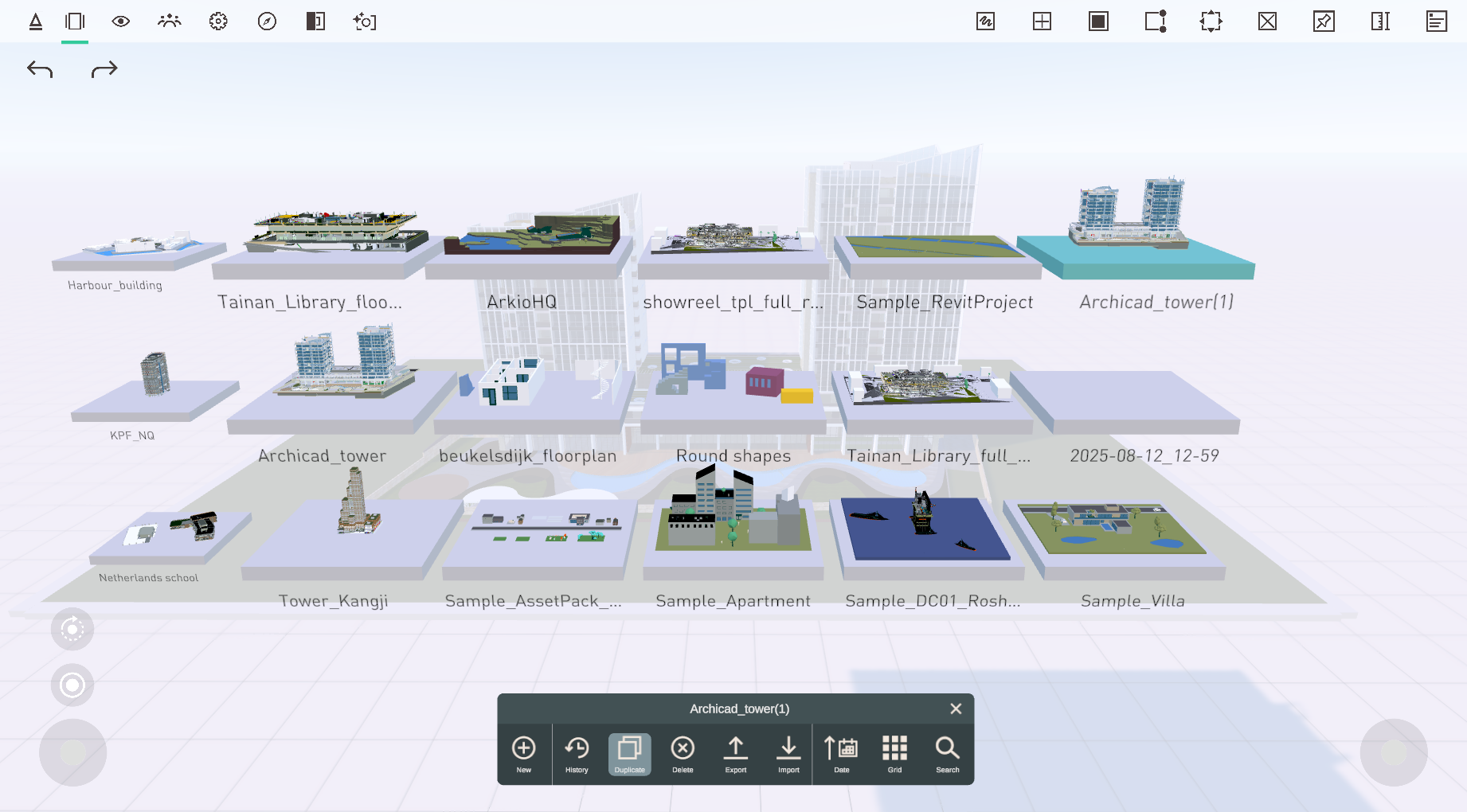Select the ArkioHQ scene thumbnail

point(530,245)
